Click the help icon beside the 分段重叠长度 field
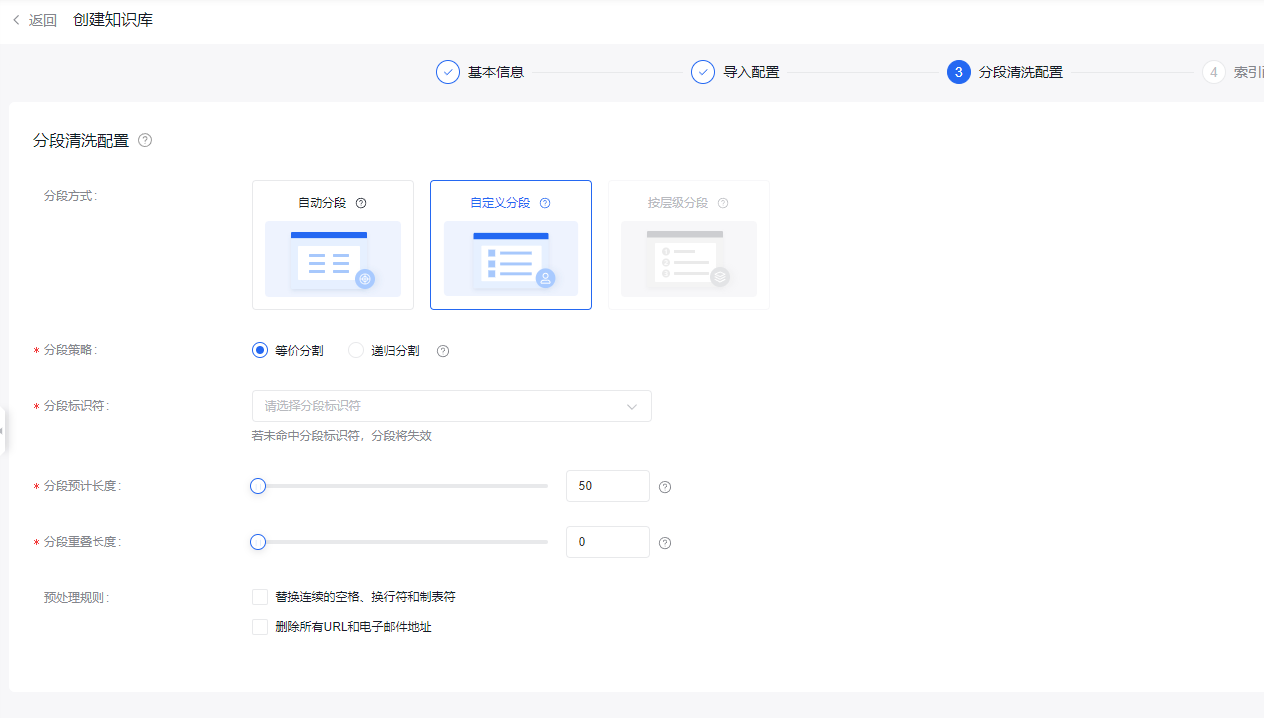This screenshot has height=718, width=1264. click(x=664, y=542)
